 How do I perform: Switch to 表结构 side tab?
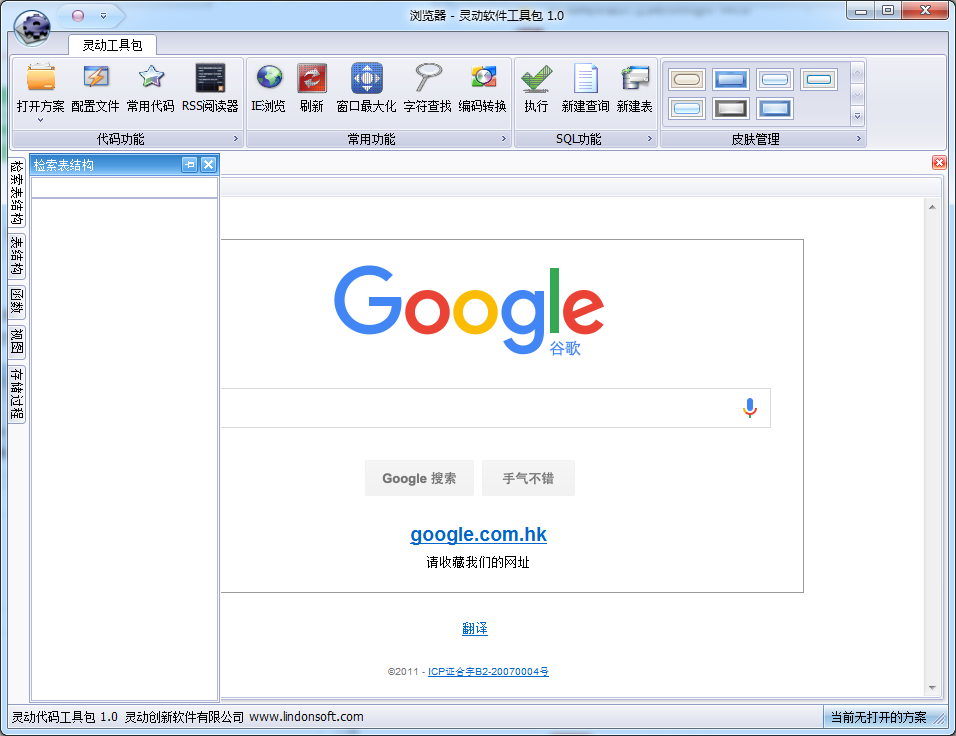(17, 256)
